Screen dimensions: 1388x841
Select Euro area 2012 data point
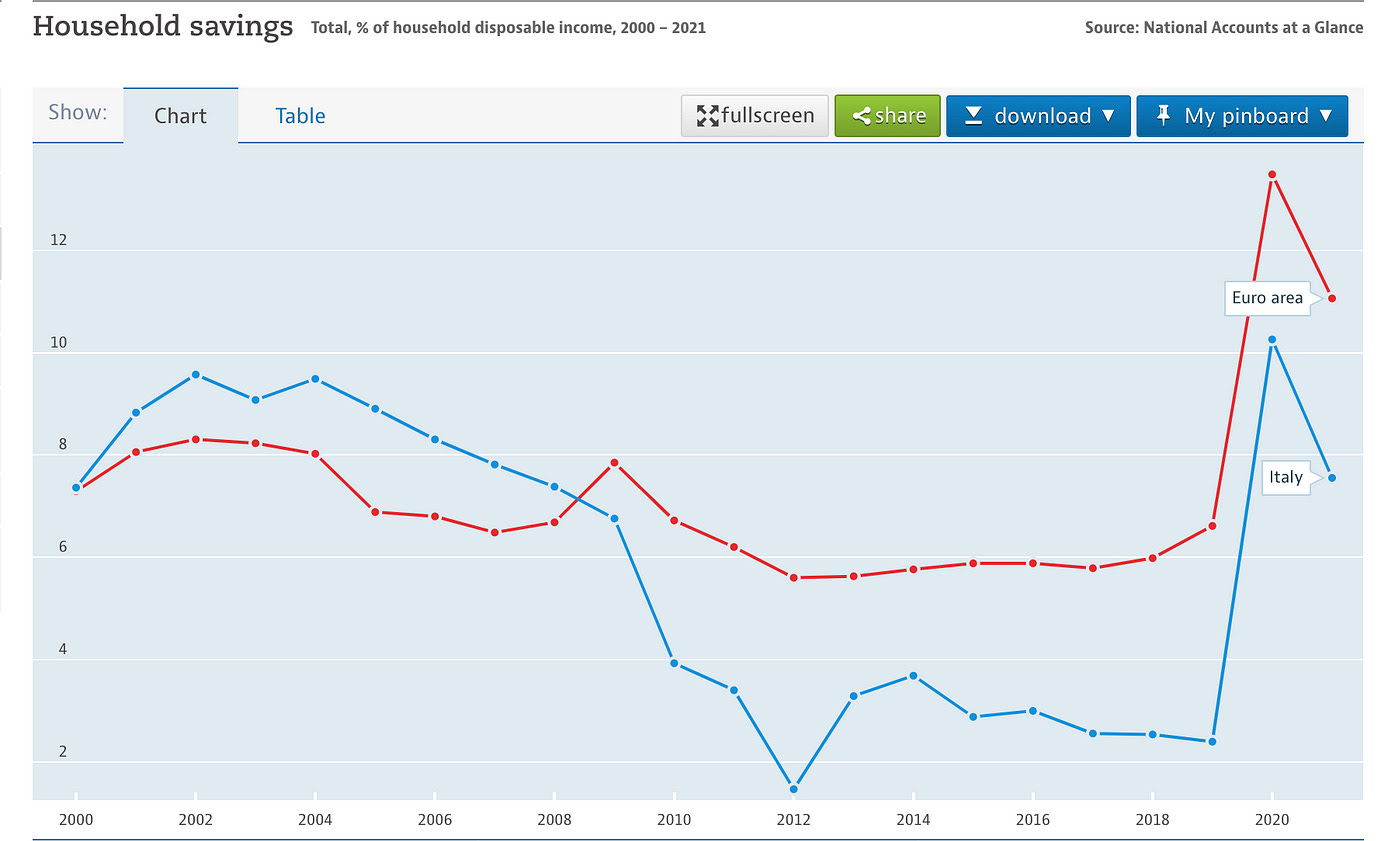[x=794, y=578]
